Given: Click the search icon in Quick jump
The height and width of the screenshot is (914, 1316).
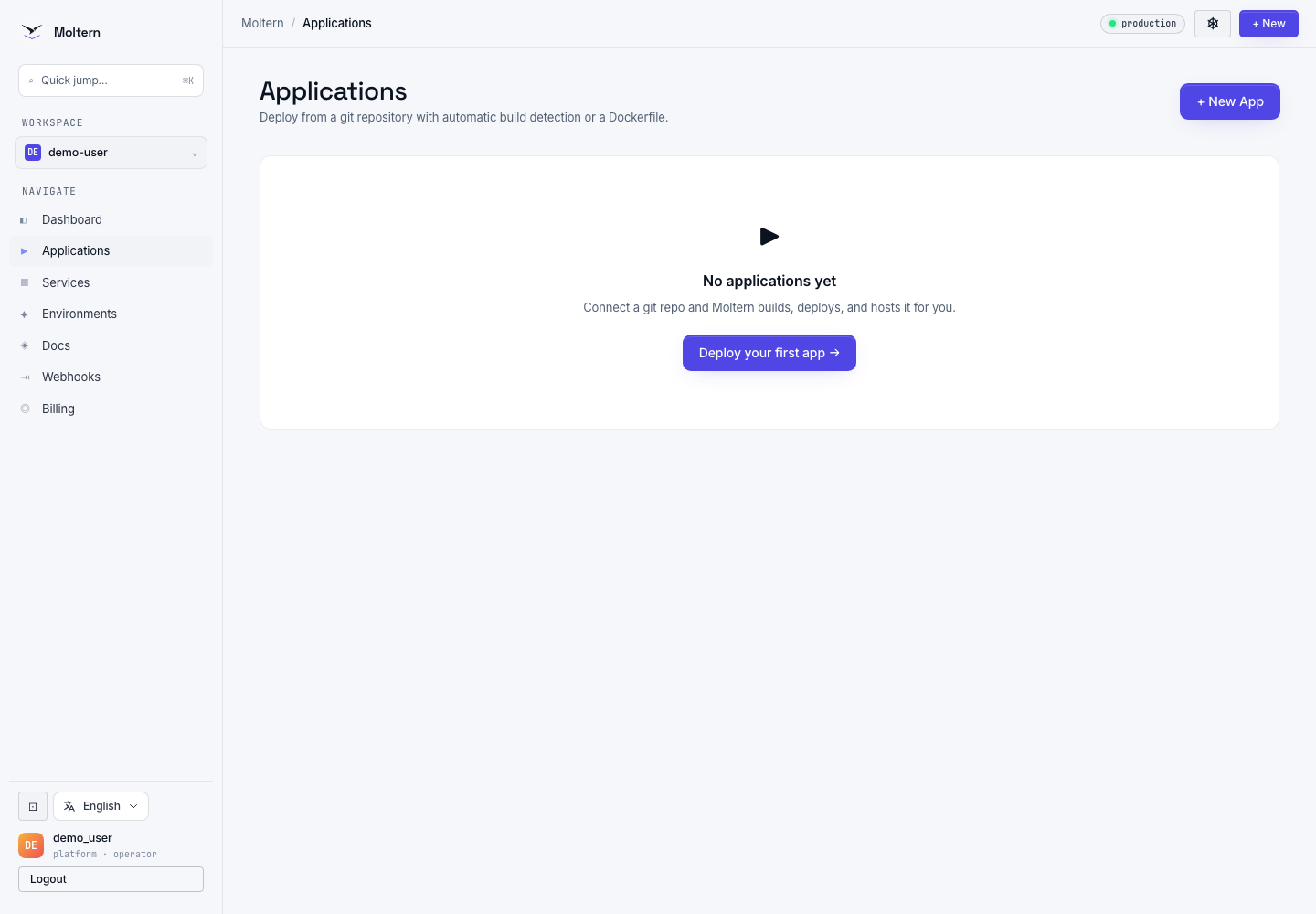Looking at the screenshot, I should (31, 81).
